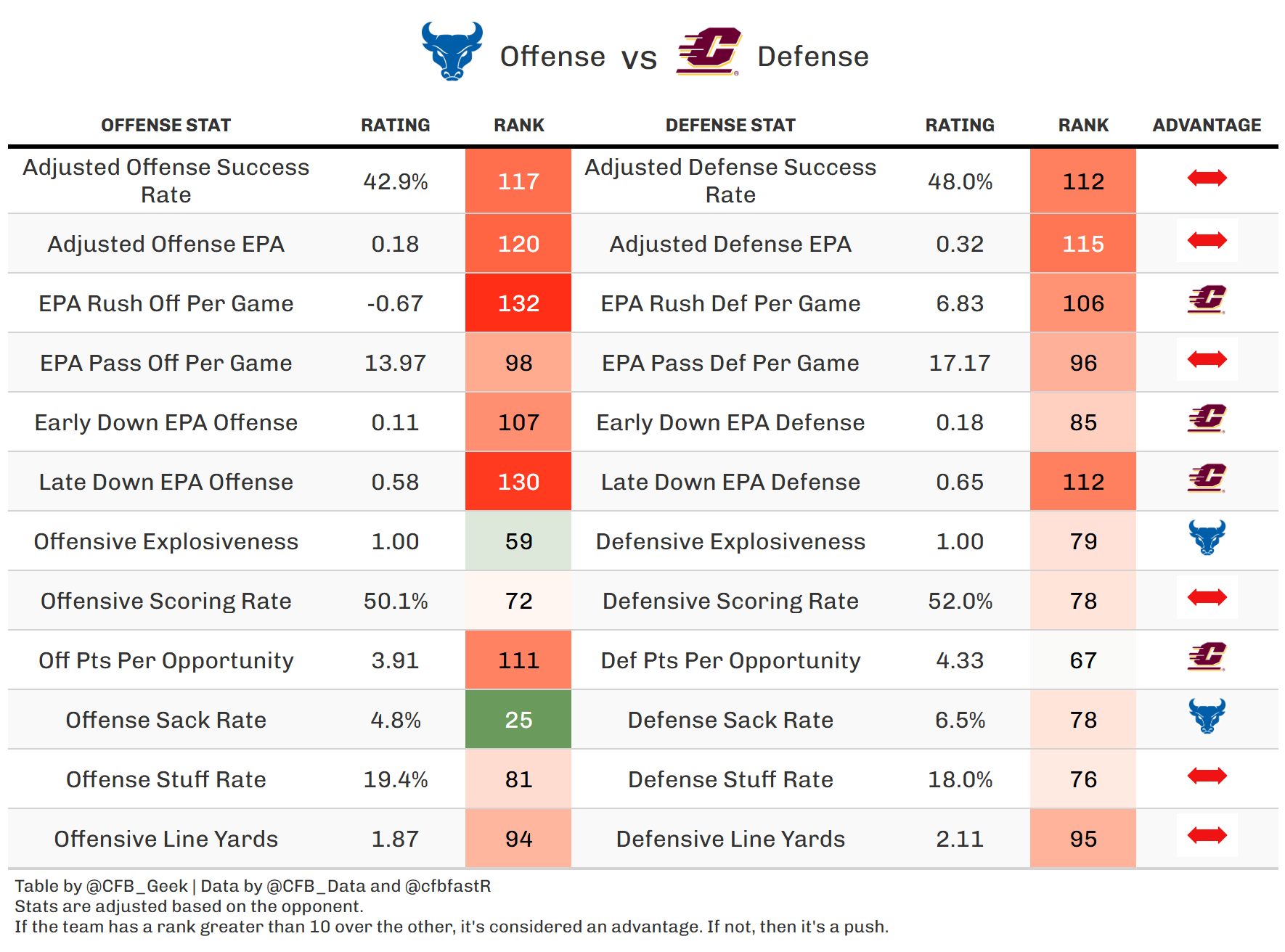
Task: Click the DEFENSE STAT column header
Action: coord(730,126)
